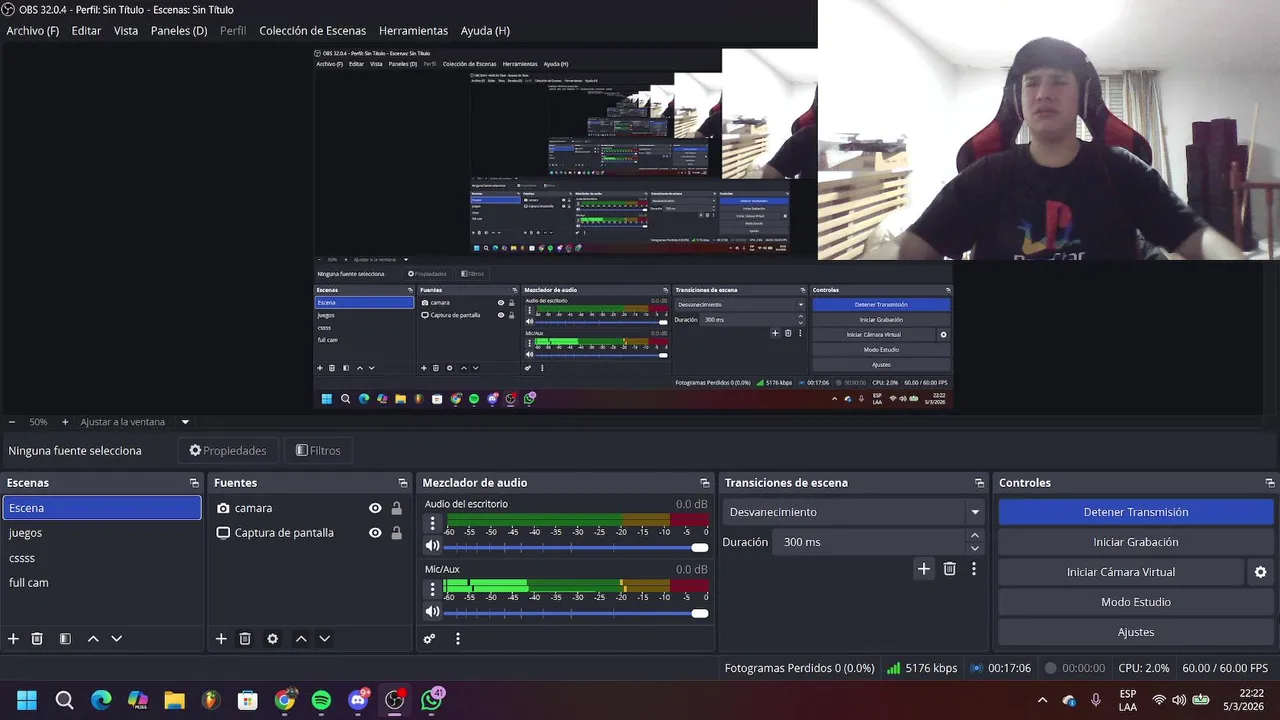
Task: Move scene up with the Escenas arrow
Action: point(93,639)
